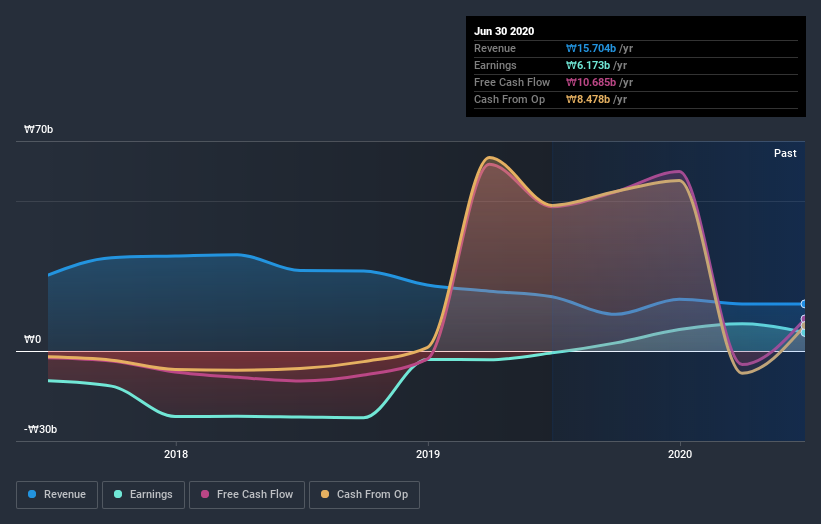The image size is (821, 524).
Task: Click the Past label in chart
Action: pos(785,153)
